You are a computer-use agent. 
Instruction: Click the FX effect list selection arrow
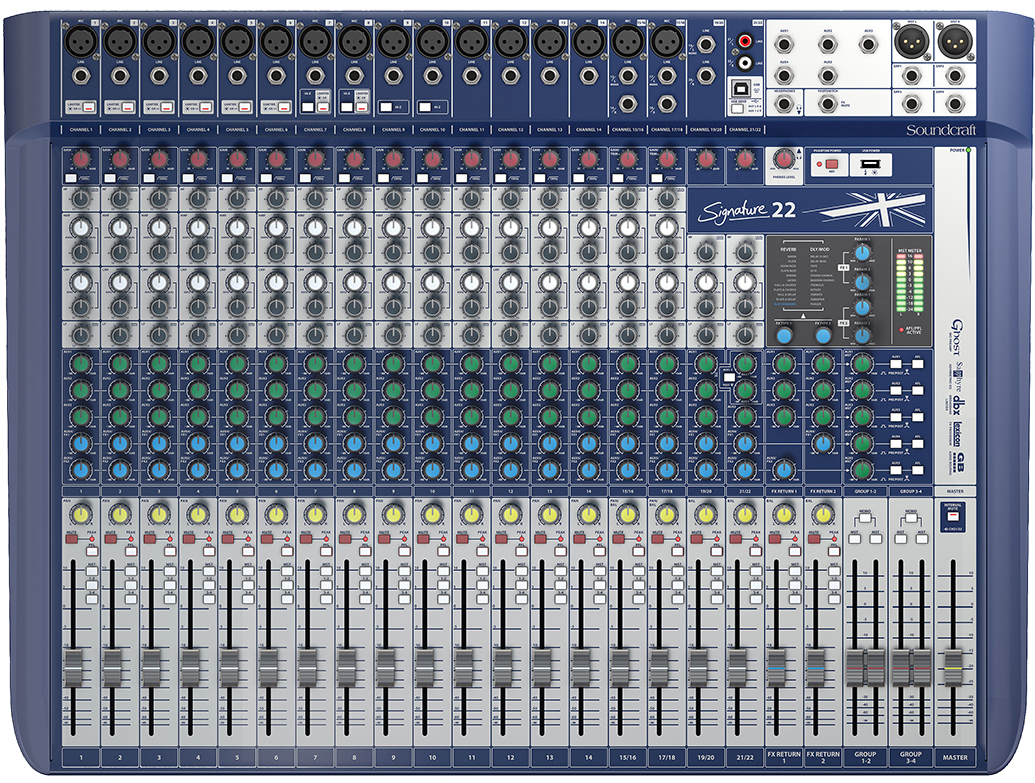point(803,316)
